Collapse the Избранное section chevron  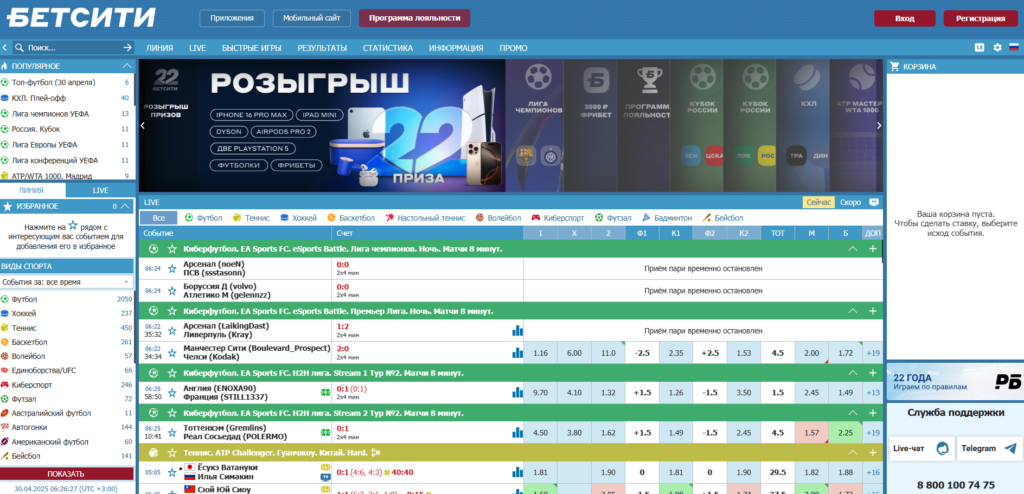(127, 206)
